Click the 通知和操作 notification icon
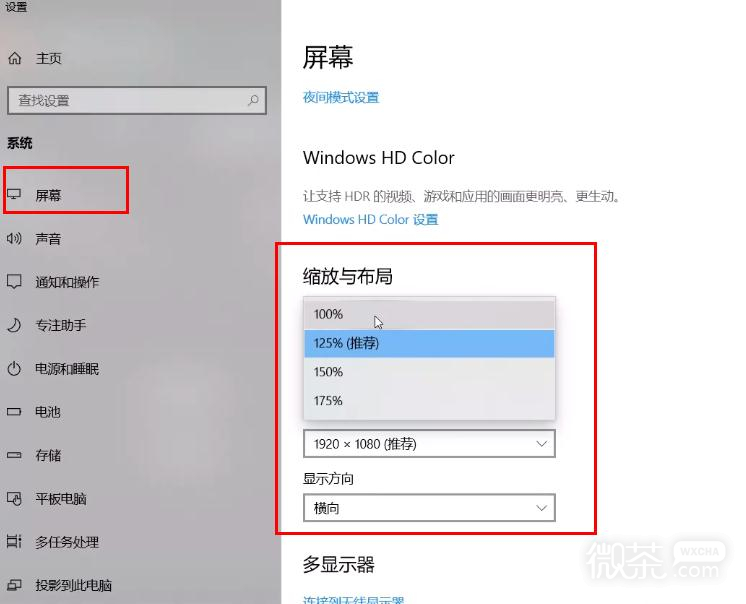746x604 pixels. (x=14, y=282)
